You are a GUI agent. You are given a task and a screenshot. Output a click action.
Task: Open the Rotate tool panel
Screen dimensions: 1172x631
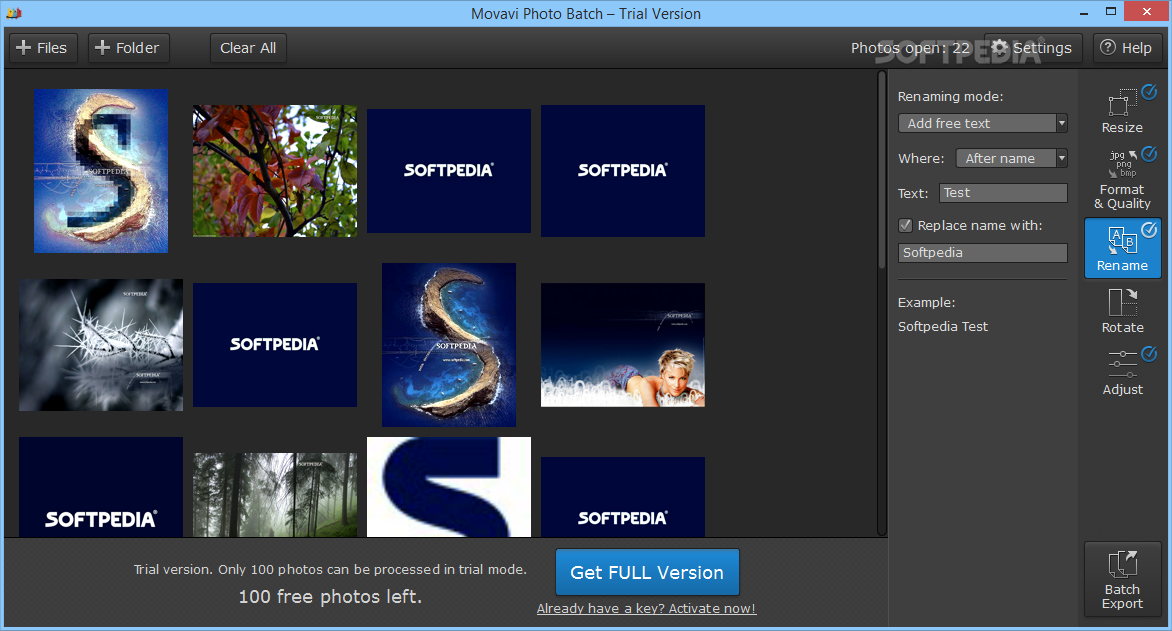(1122, 310)
